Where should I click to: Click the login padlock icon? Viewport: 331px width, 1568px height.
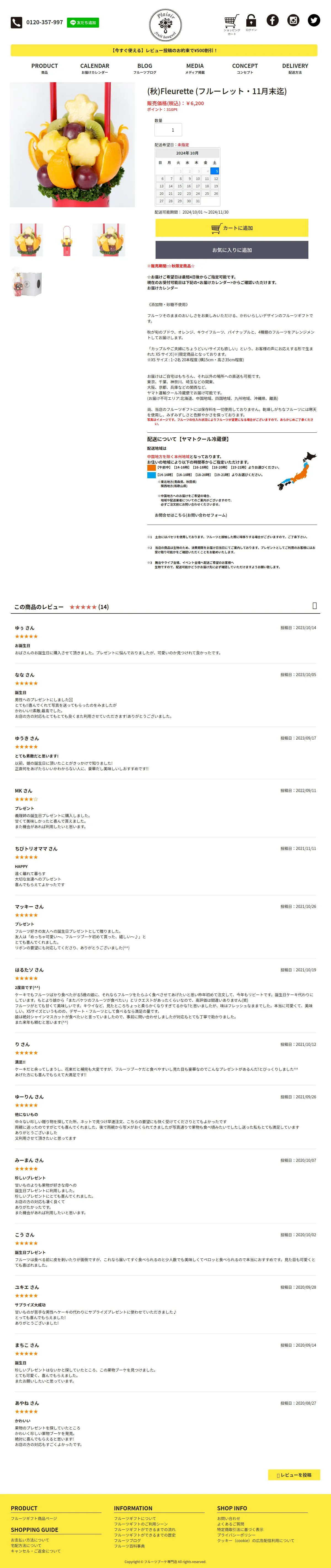click(251, 21)
